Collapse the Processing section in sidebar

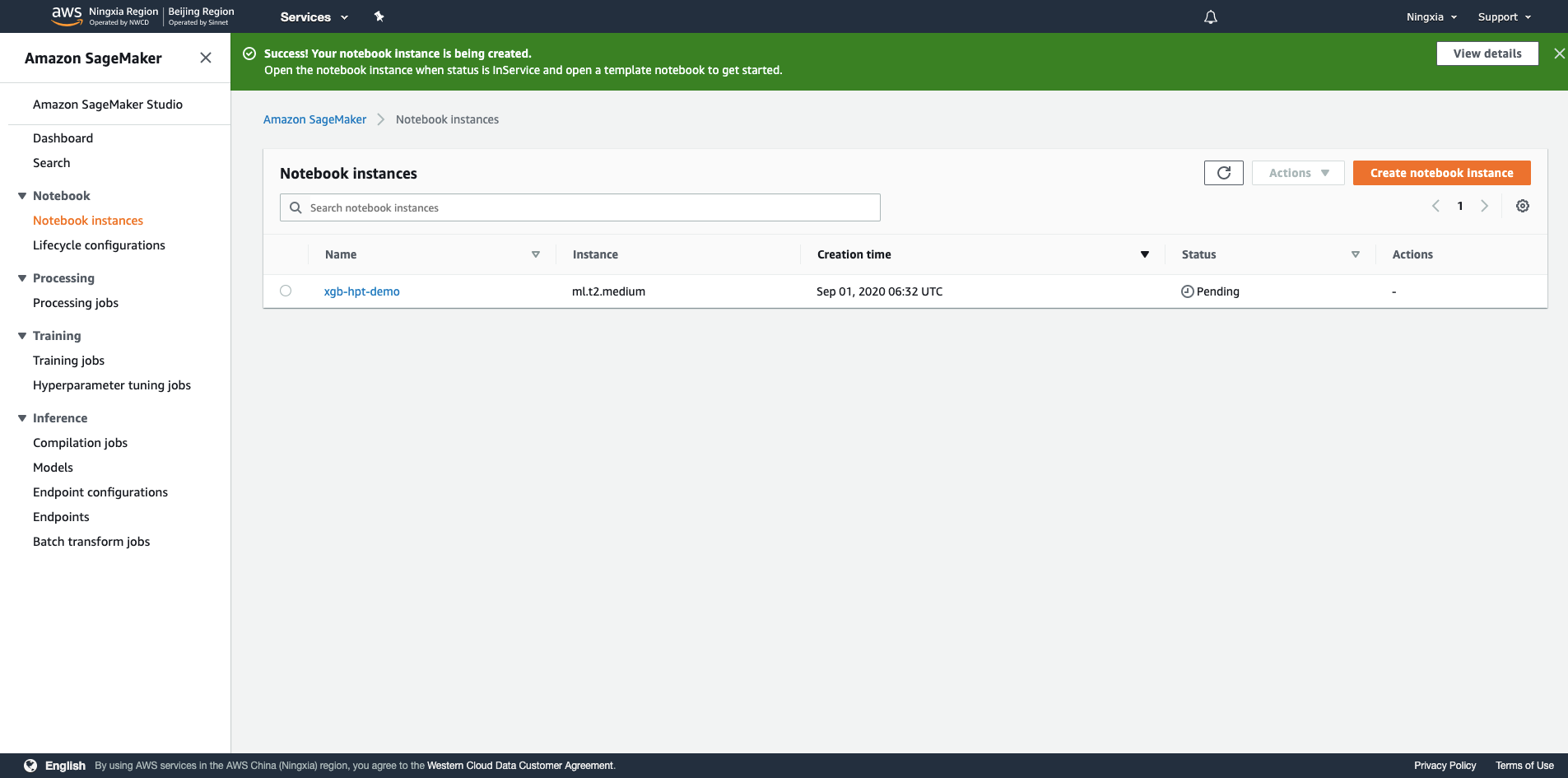(x=22, y=278)
